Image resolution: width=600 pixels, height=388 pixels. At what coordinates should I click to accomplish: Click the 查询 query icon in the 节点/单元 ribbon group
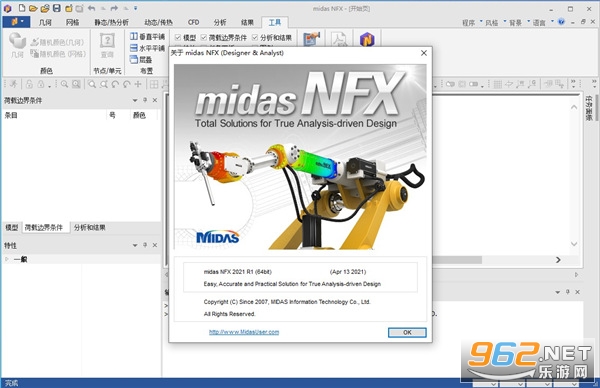pos(107,45)
